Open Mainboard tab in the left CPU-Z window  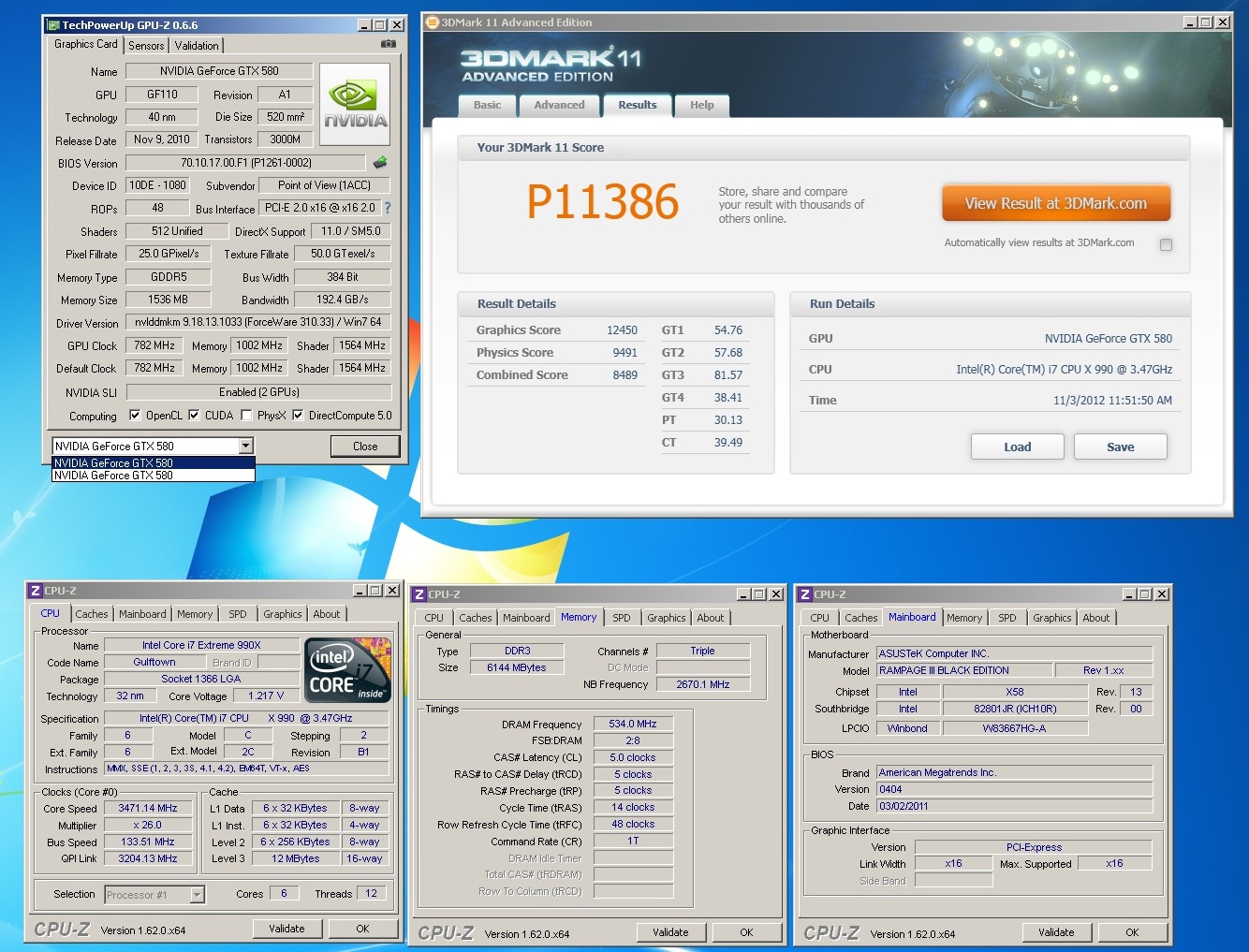tap(142, 614)
